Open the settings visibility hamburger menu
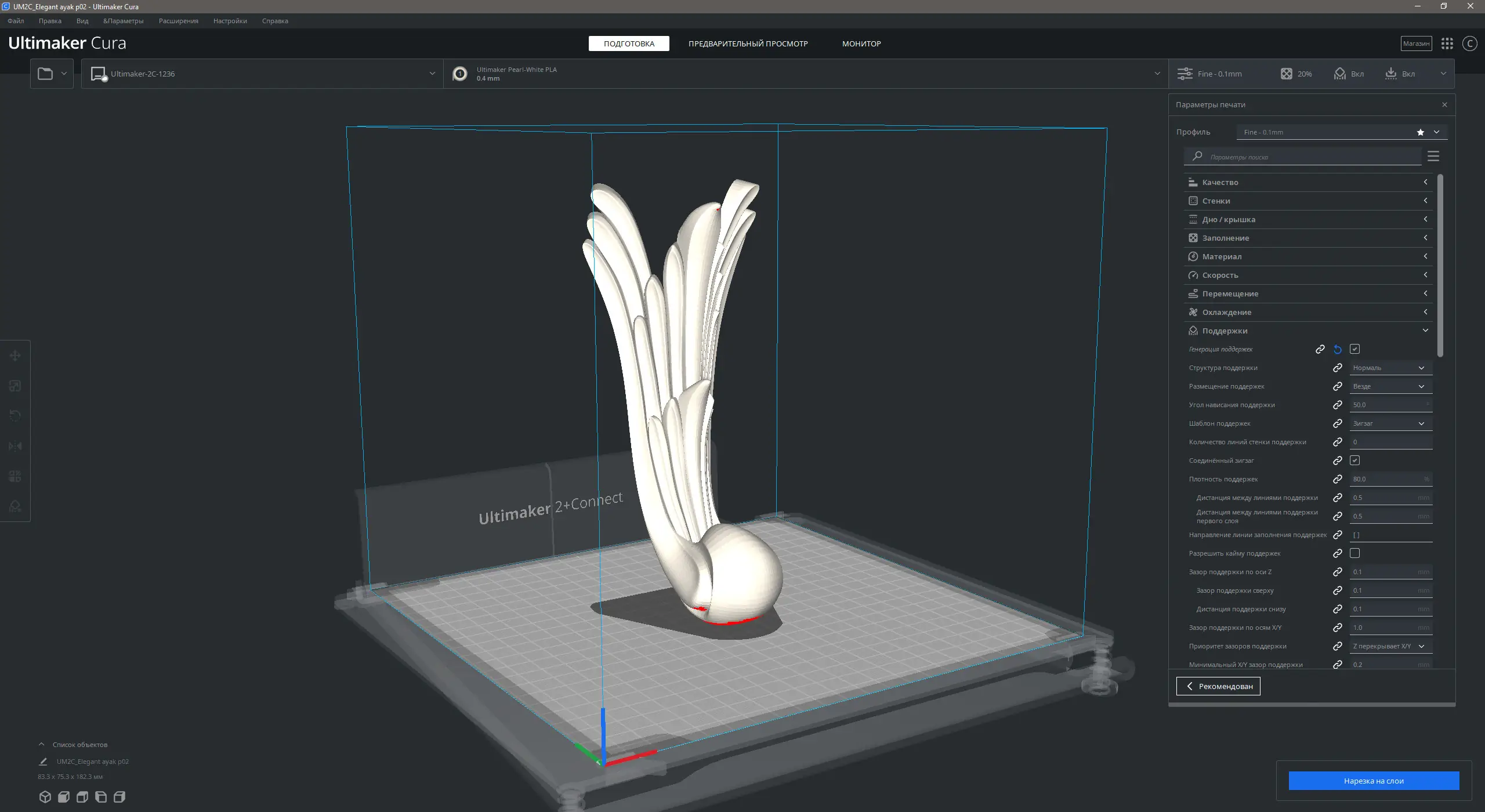 coord(1433,157)
